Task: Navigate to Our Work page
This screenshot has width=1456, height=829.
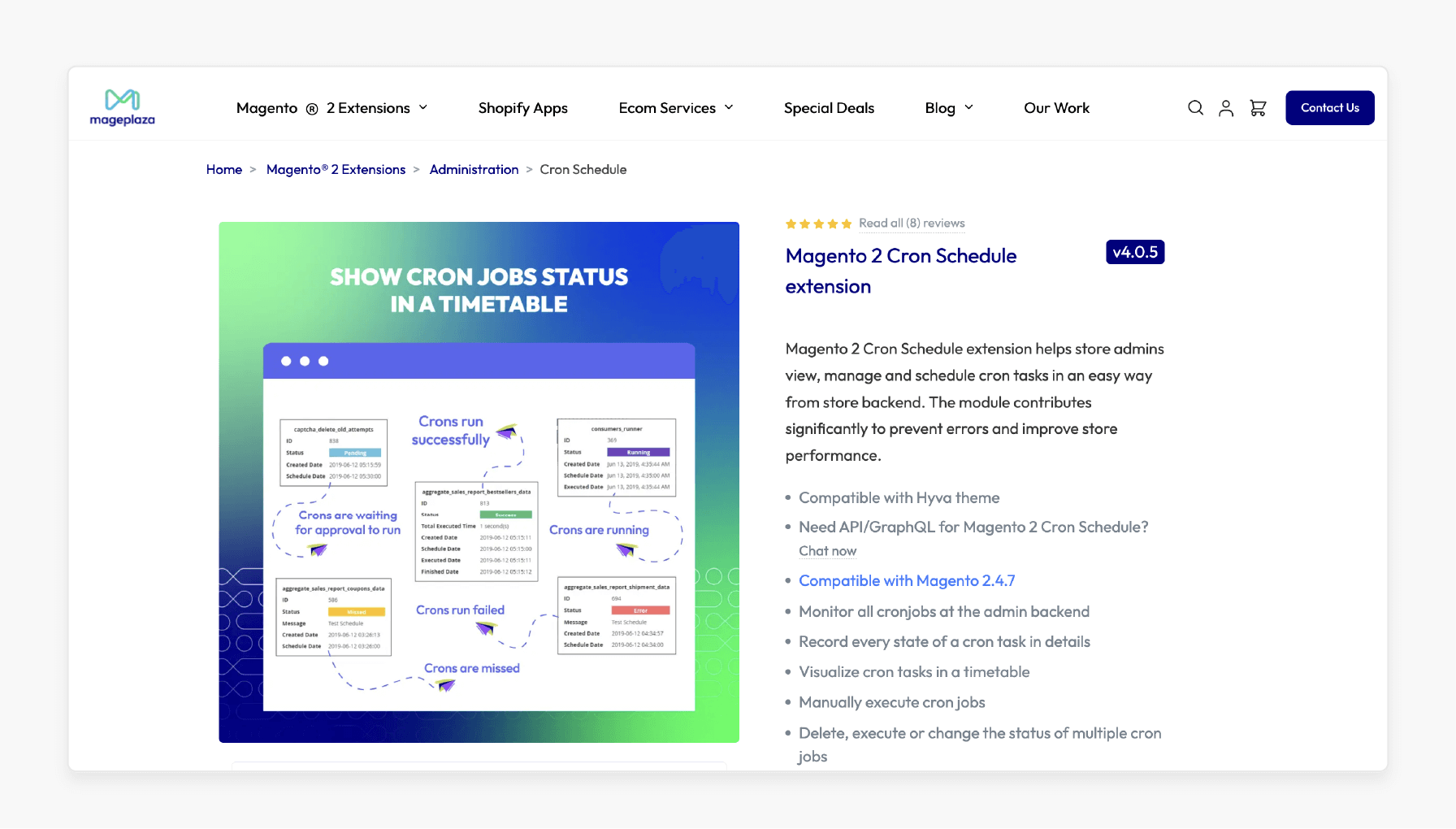Action: pyautogui.click(x=1056, y=107)
